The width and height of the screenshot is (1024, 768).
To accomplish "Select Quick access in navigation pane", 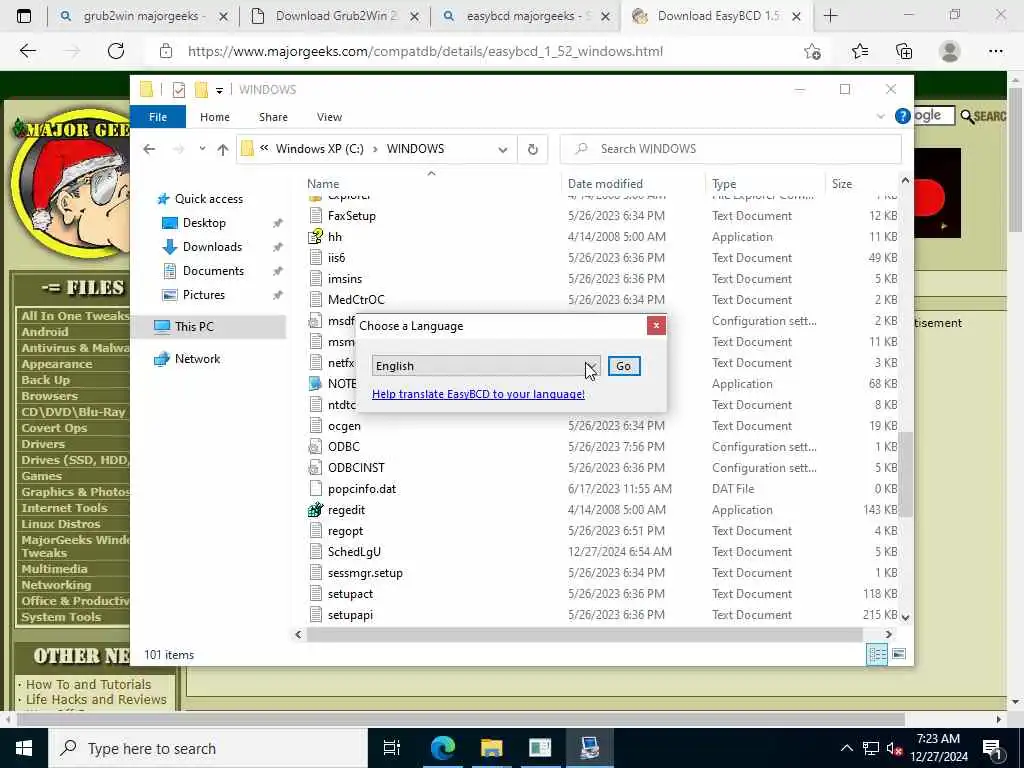I will (x=209, y=199).
